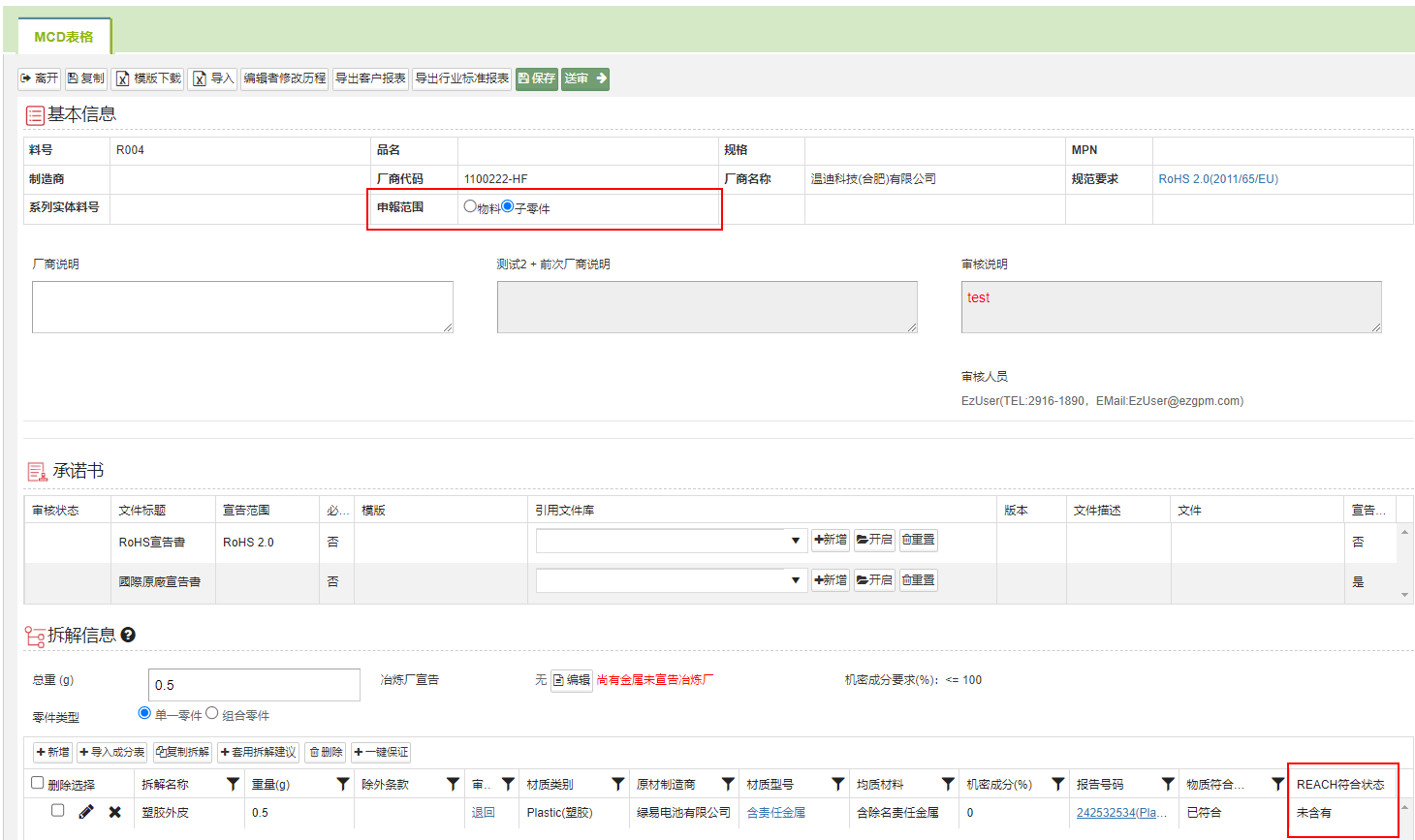Screen dimensions: 1415x840
Task: Open filter for 审 column
Action: click(x=508, y=784)
